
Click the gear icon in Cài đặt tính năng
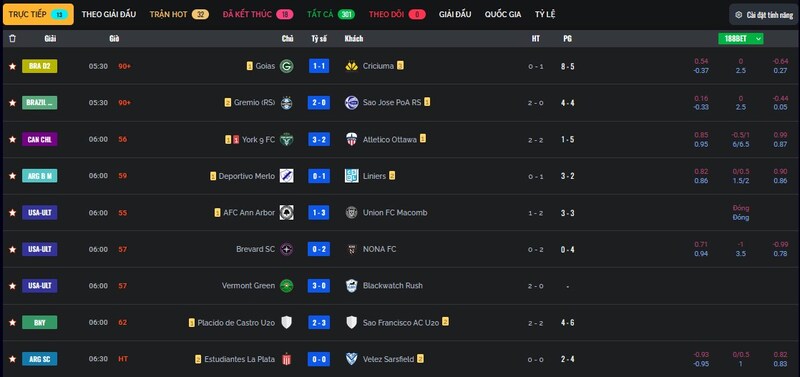738,15
